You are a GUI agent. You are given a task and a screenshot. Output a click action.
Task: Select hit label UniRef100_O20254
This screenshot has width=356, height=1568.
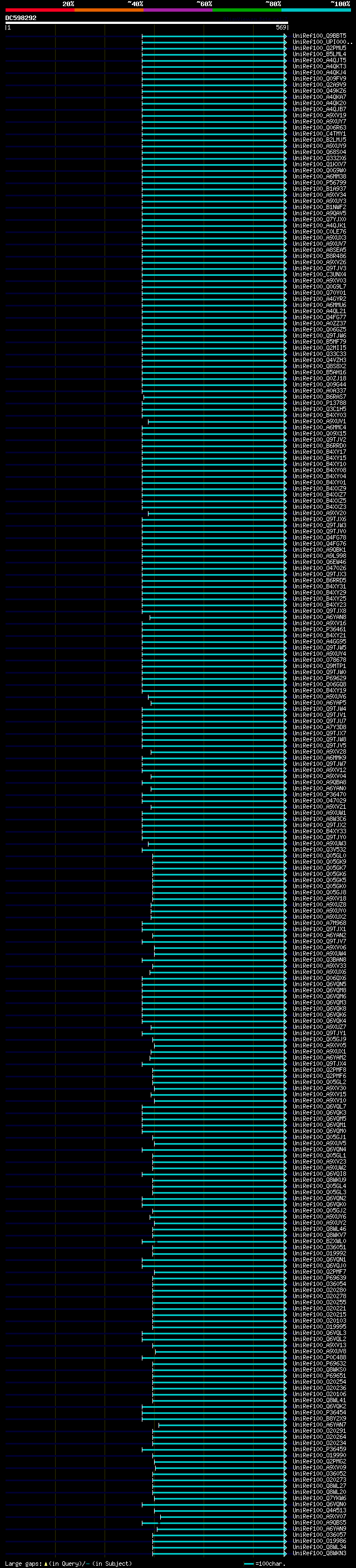(x=319, y=1382)
